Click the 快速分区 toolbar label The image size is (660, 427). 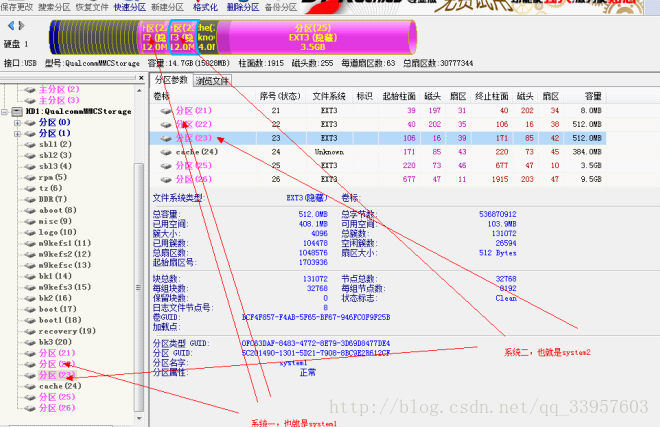130,7
